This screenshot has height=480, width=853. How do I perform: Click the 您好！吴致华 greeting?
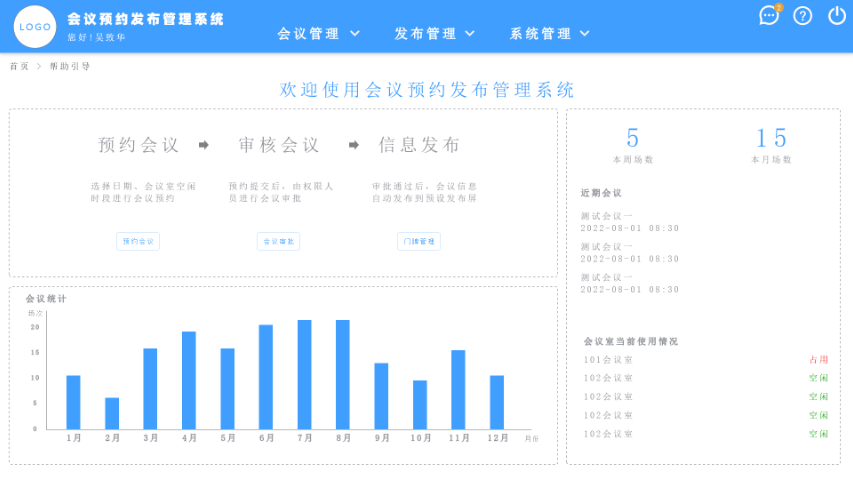point(97,38)
